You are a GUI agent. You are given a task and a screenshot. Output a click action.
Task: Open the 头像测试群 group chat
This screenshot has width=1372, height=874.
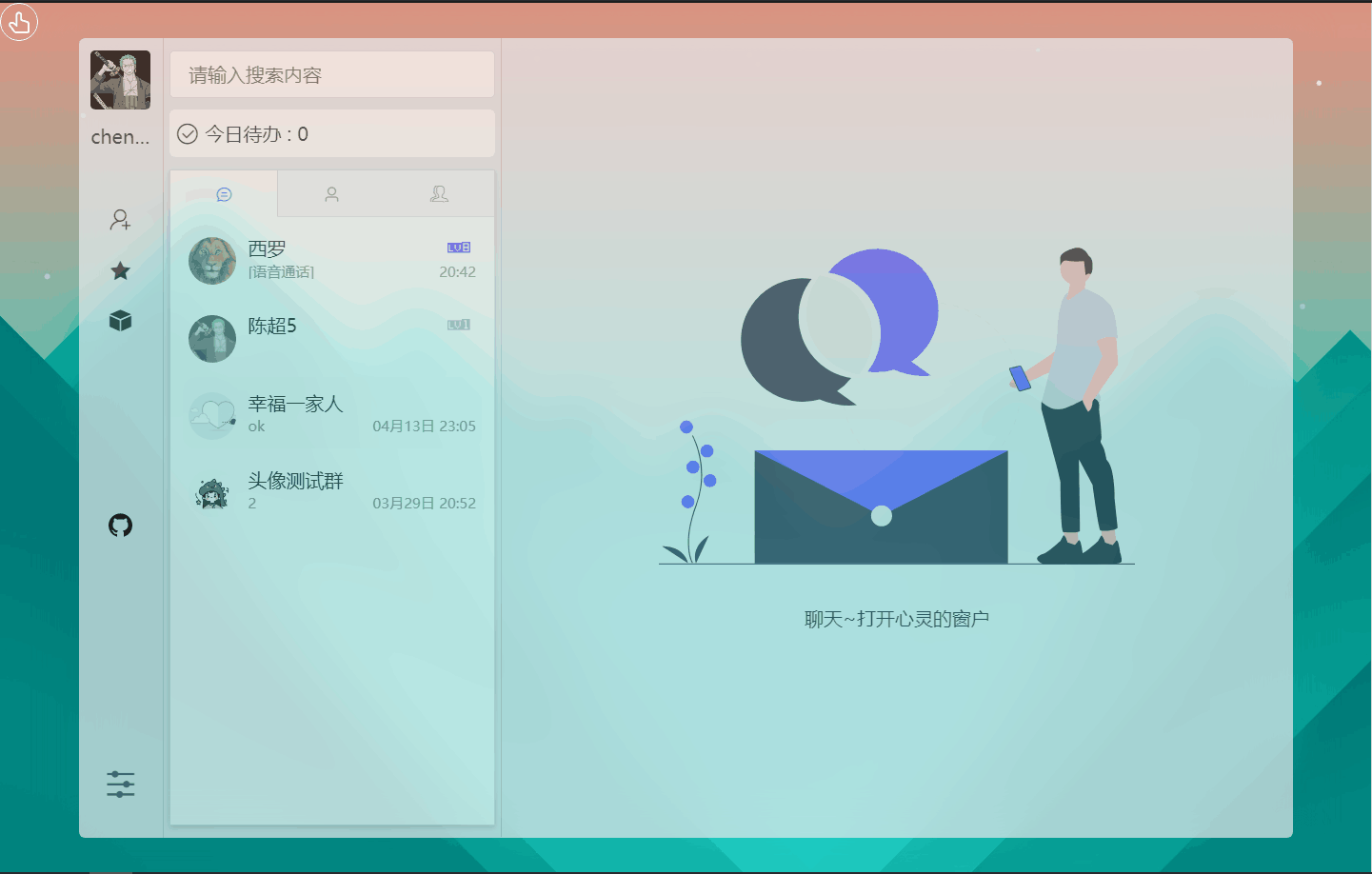point(332,492)
